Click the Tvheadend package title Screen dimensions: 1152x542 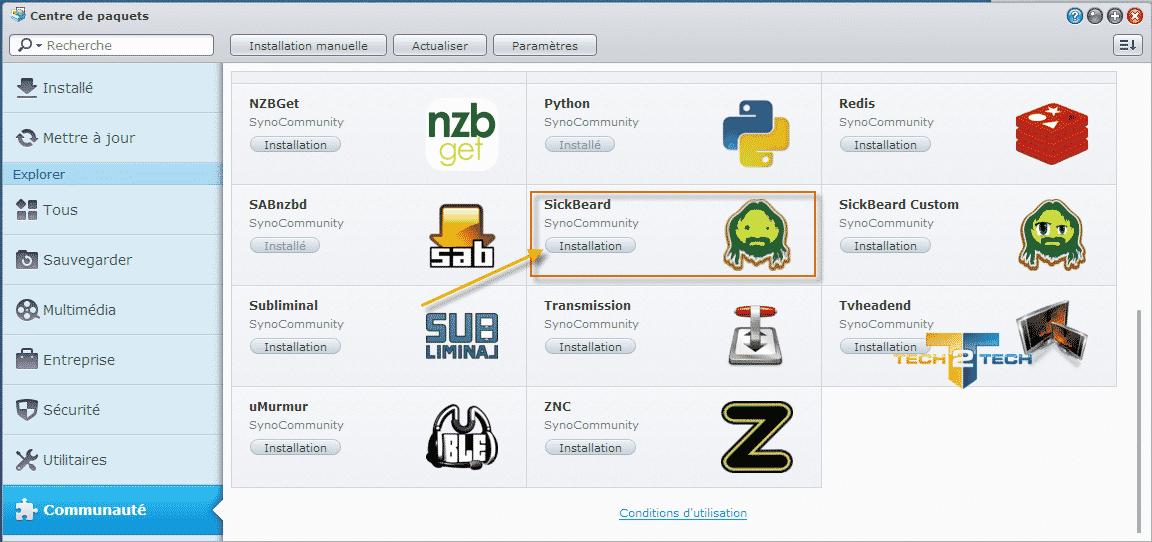875,306
